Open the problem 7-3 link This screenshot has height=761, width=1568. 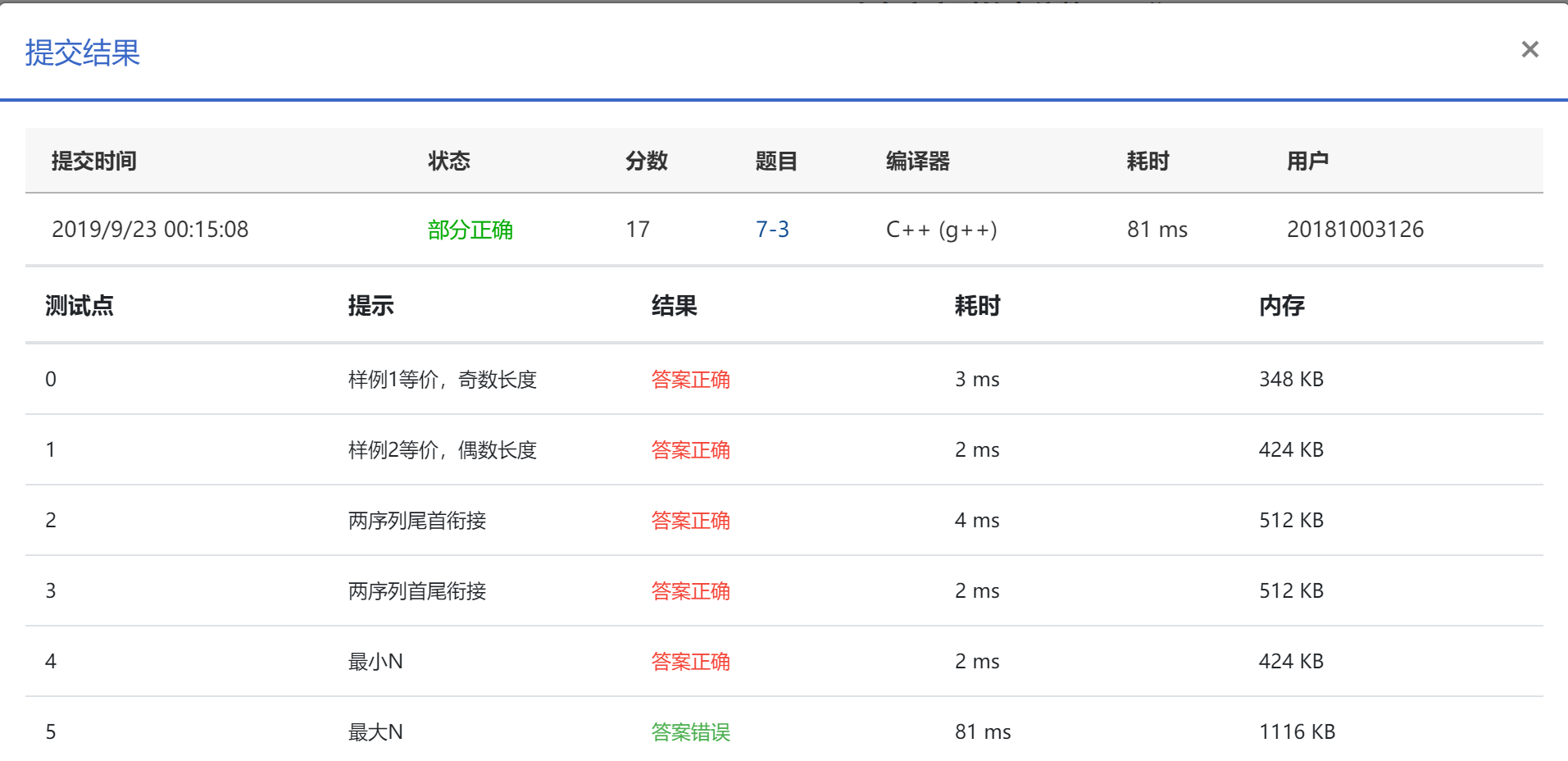click(771, 230)
